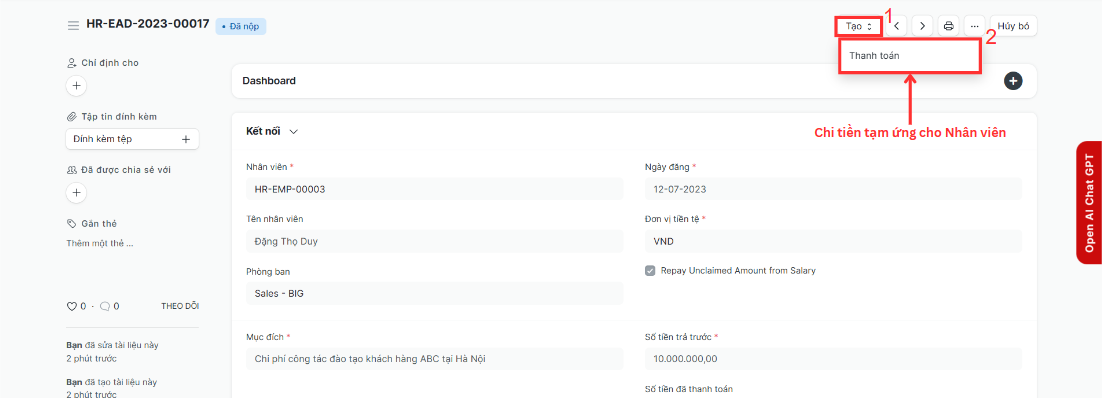This screenshot has width=1102, height=398.
Task: Go to previous document arrow
Action: click(x=896, y=26)
